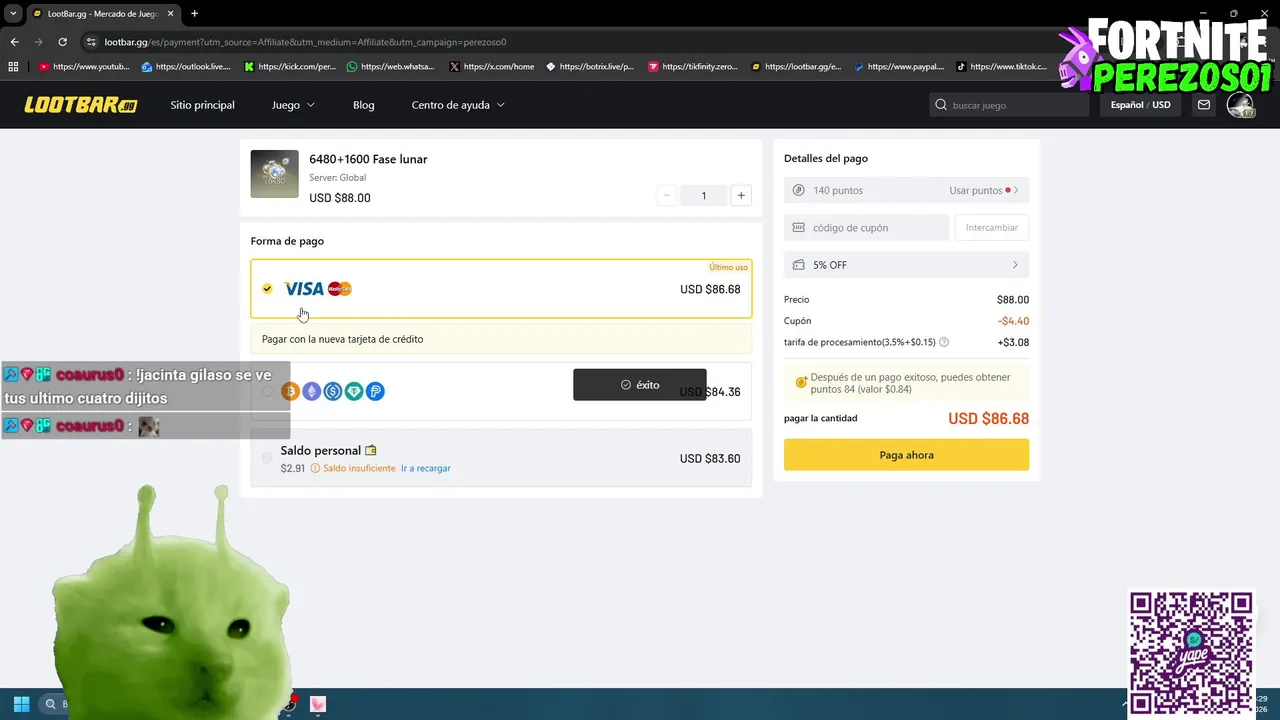The width and height of the screenshot is (1280, 720).
Task: Click the Paga ahora button
Action: click(x=906, y=455)
